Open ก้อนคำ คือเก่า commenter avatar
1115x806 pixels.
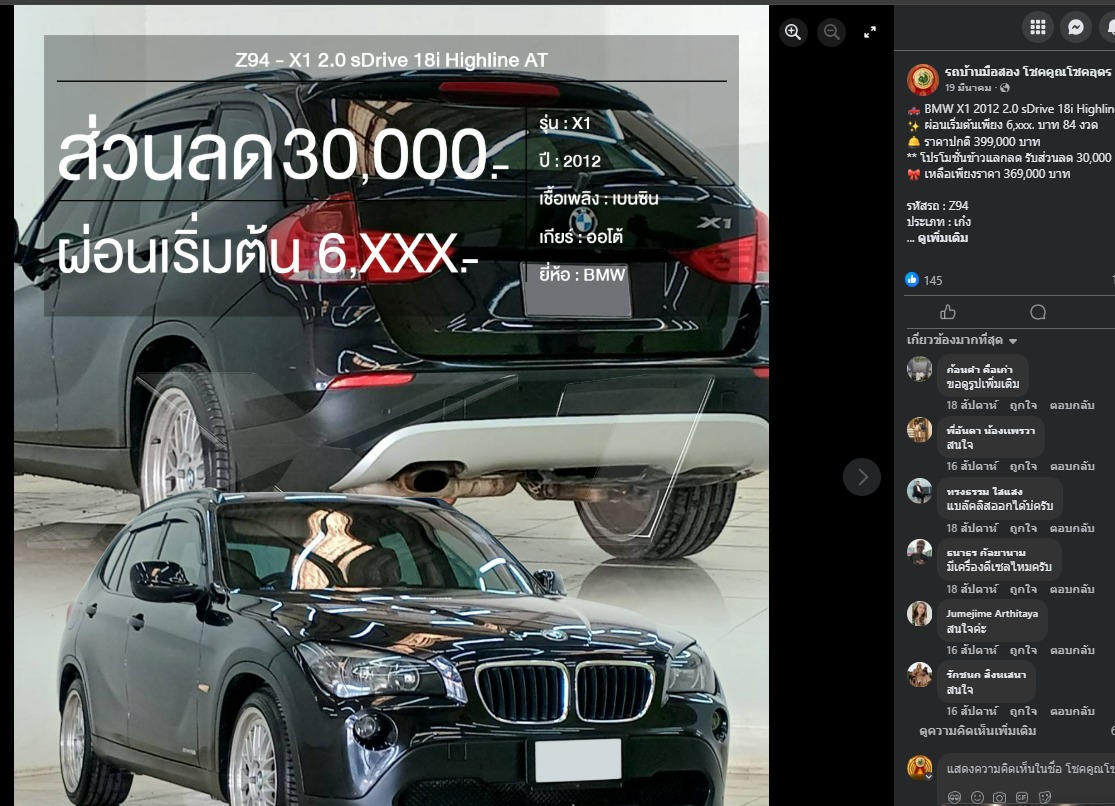coord(919,369)
